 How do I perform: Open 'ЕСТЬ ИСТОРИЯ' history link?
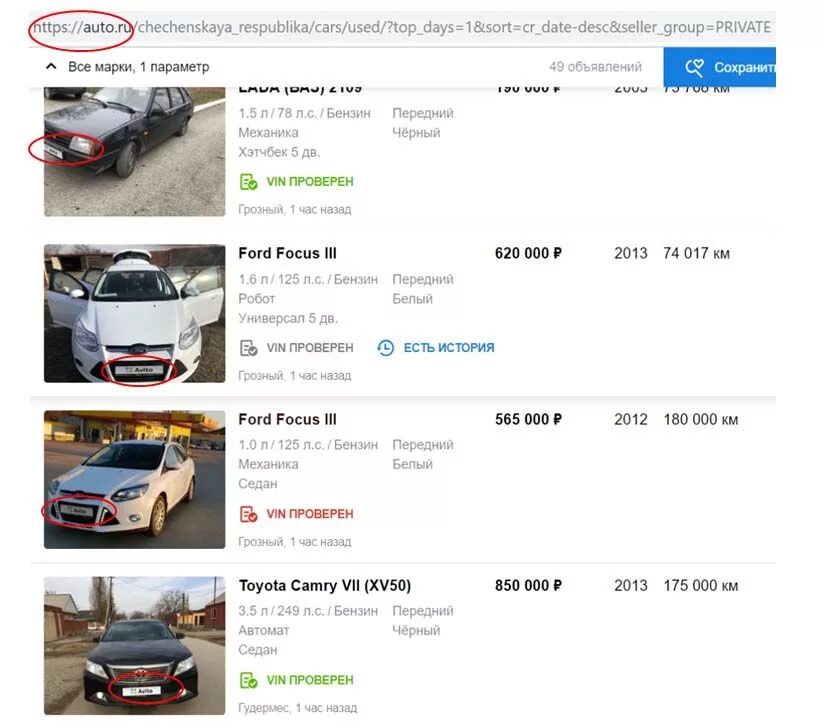(449, 348)
